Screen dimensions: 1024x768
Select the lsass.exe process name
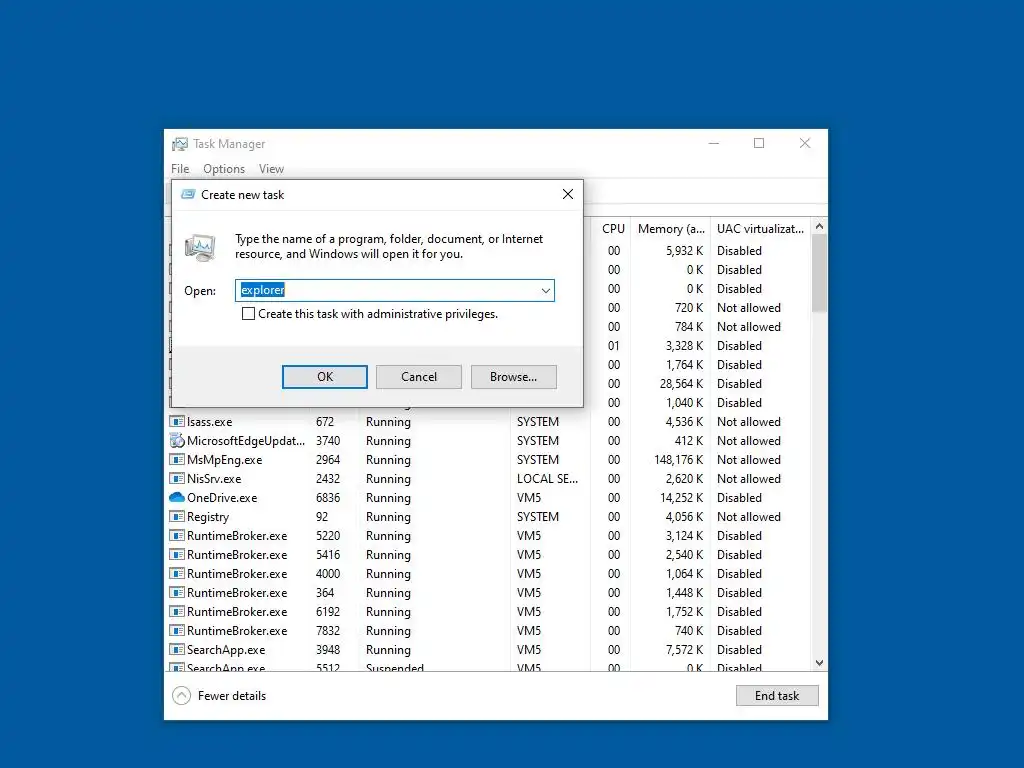[x=210, y=422]
